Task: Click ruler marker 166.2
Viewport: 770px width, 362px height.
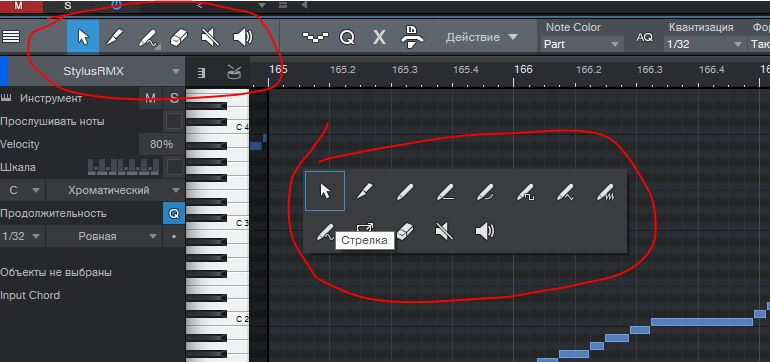Action: [589, 70]
